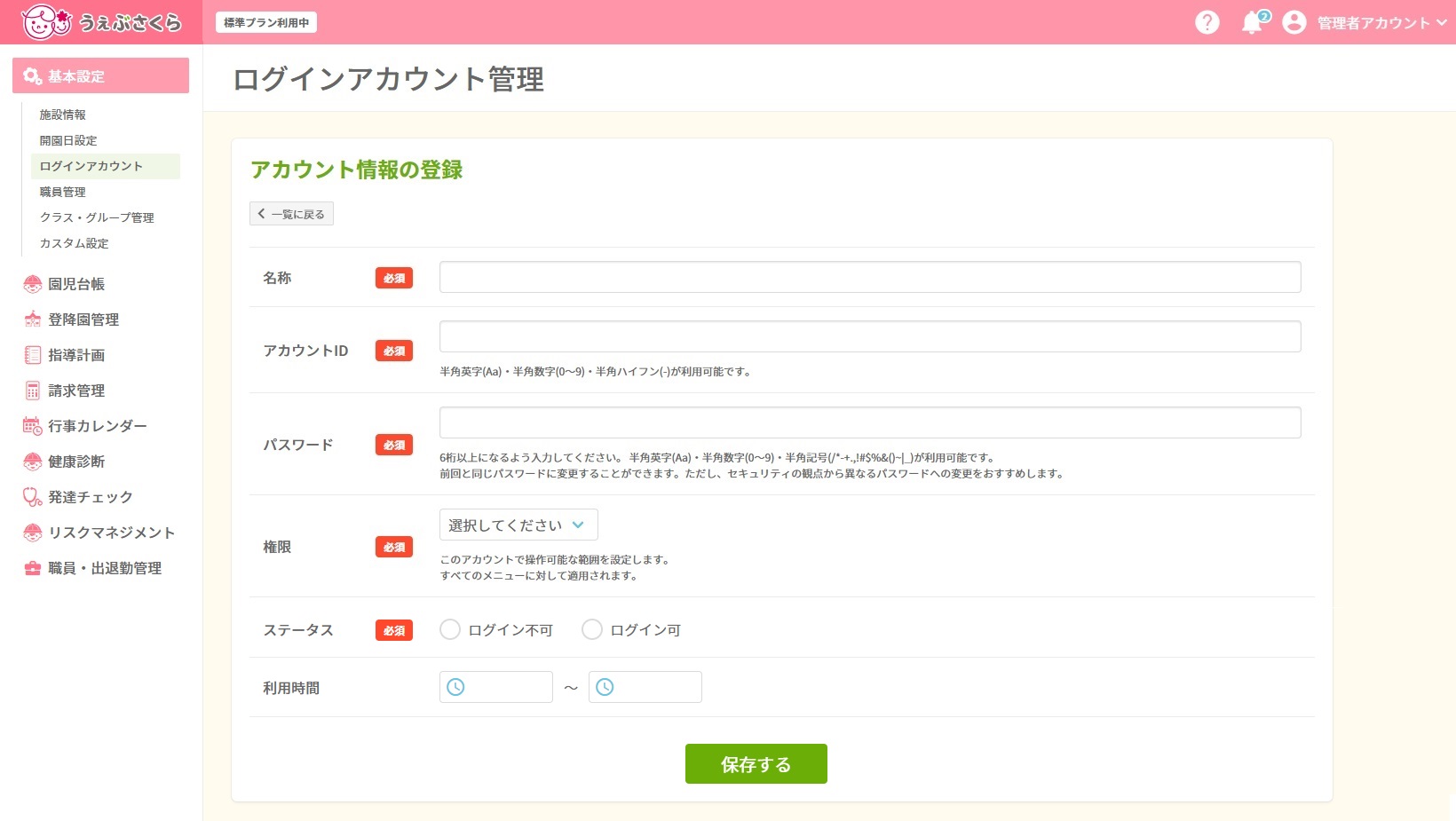The image size is (1456, 821).
Task: Click the clock icon for usage start time
Action: click(x=456, y=686)
